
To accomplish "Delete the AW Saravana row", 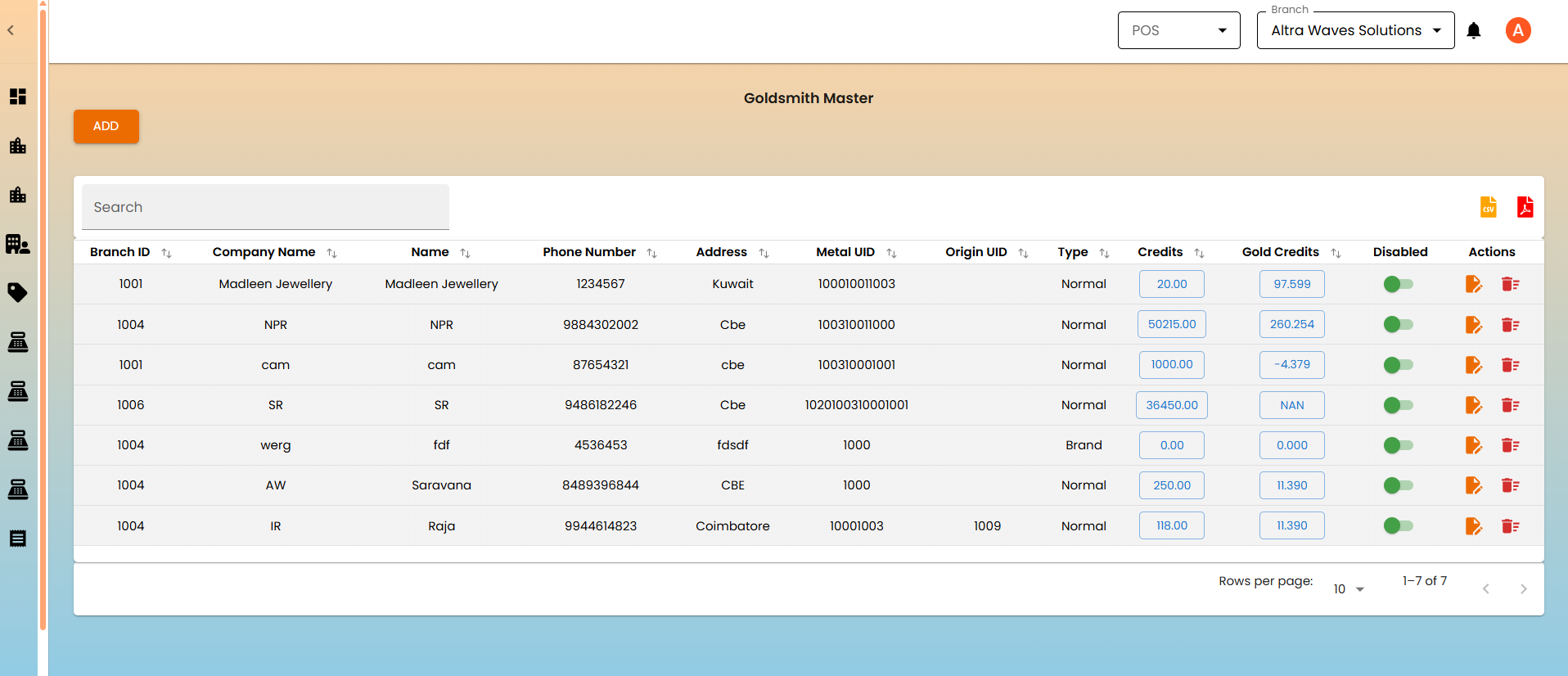I will click(x=1510, y=485).
